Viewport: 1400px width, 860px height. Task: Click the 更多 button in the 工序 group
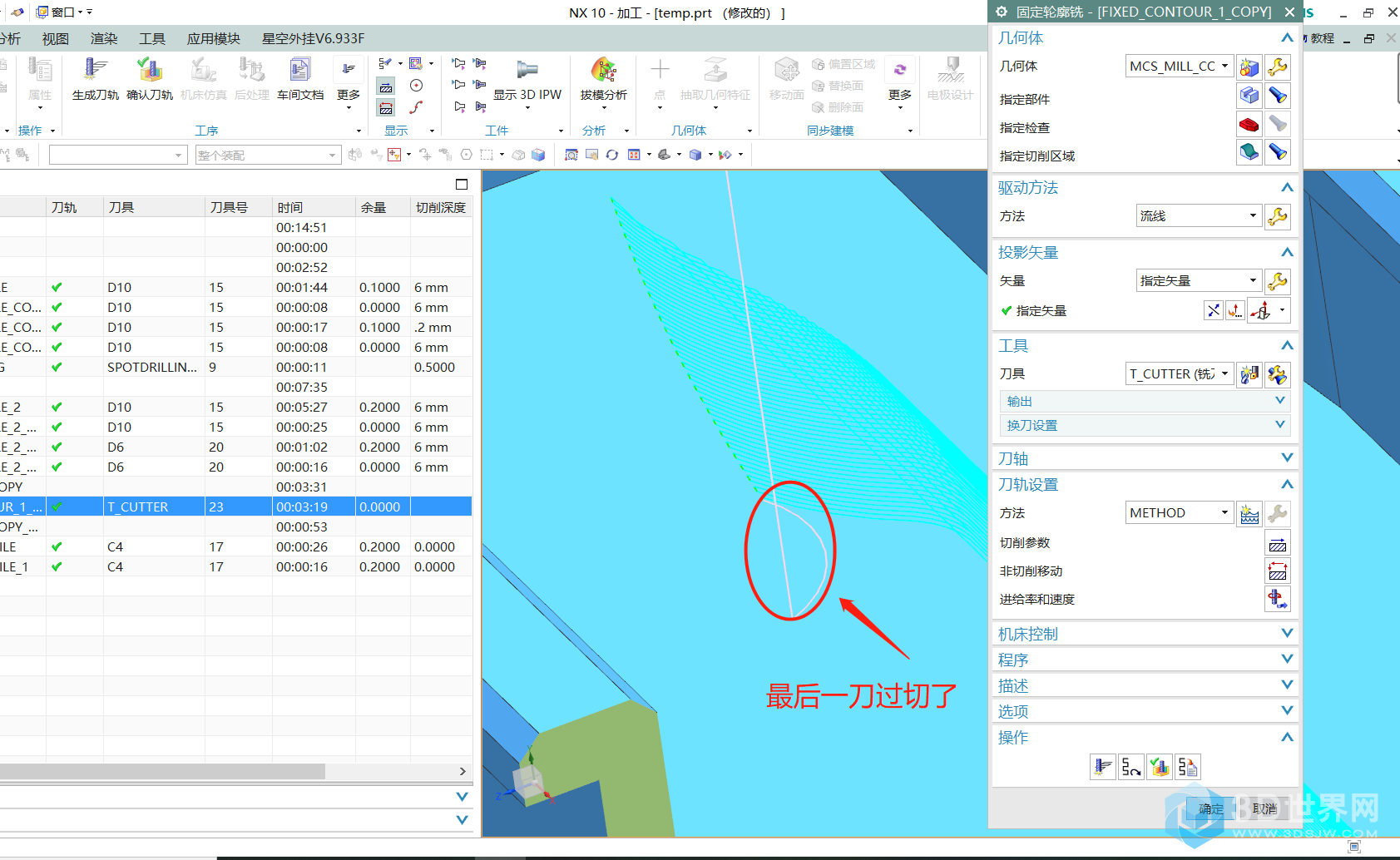349,83
